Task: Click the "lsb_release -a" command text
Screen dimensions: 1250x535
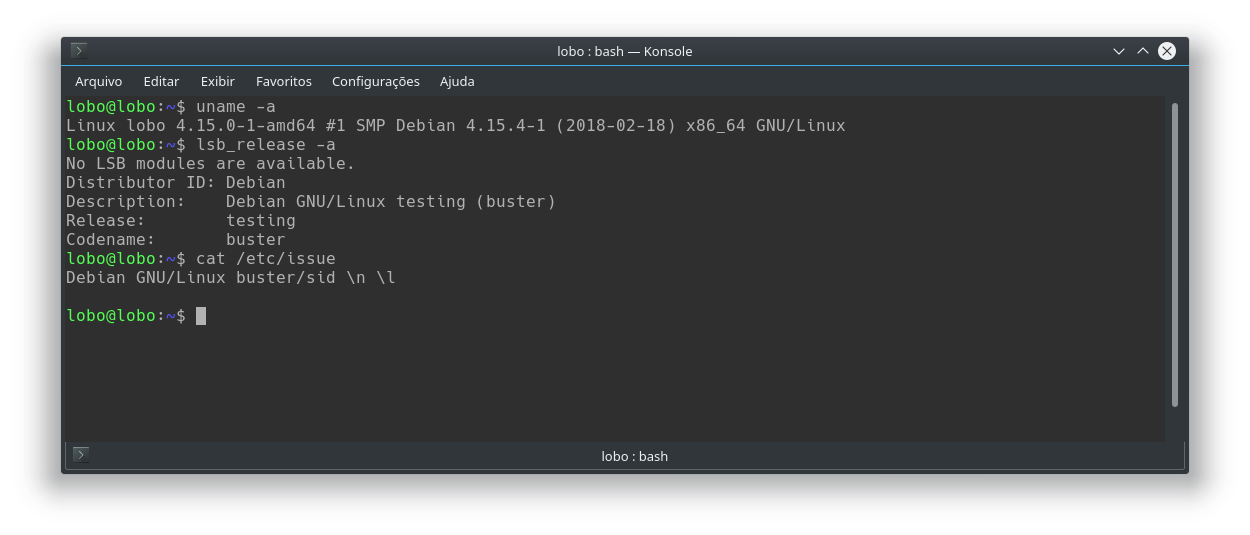Action: 266,145
